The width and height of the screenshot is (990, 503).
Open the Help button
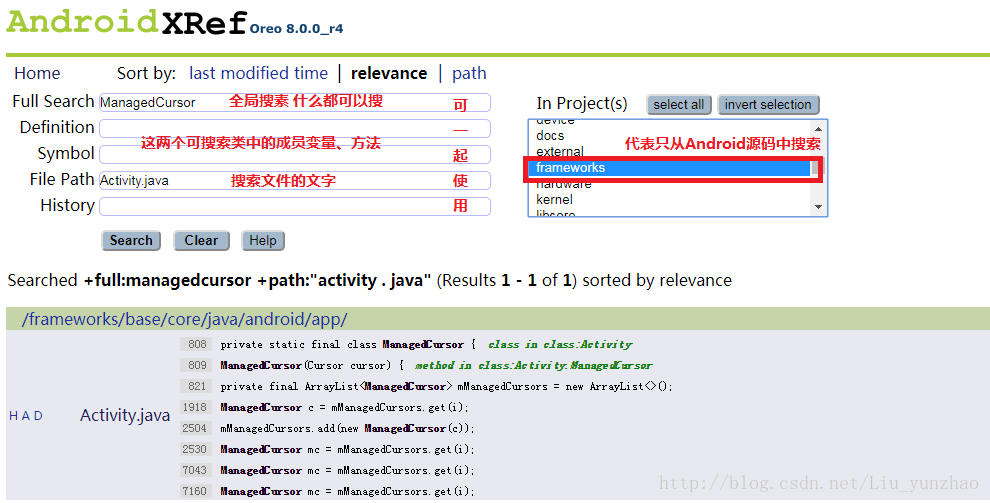tap(263, 240)
